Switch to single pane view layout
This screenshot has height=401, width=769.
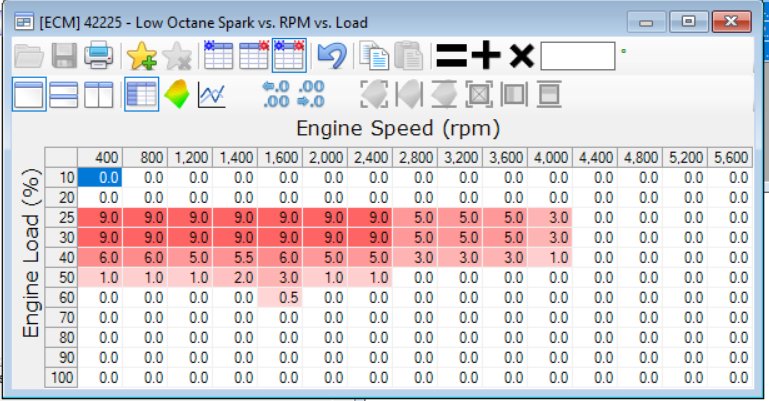point(29,94)
